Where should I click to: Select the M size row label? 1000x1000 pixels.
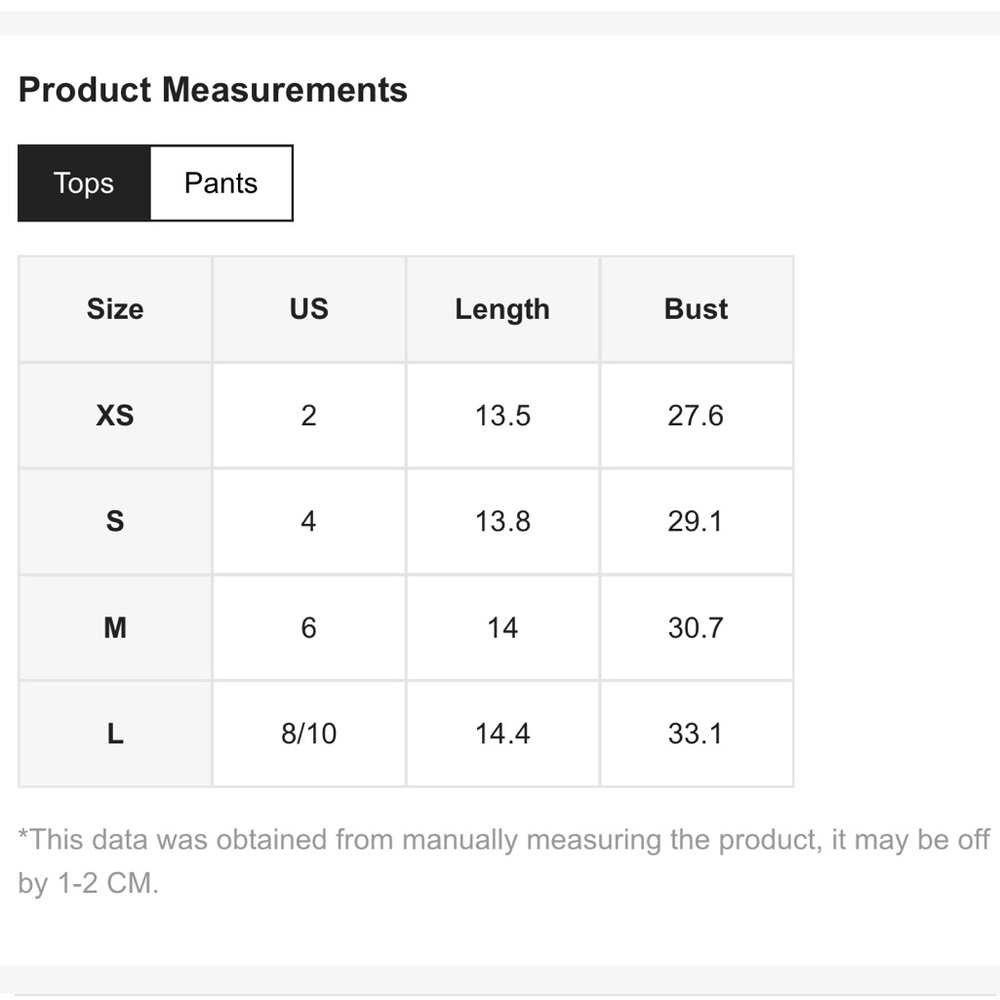(115, 628)
